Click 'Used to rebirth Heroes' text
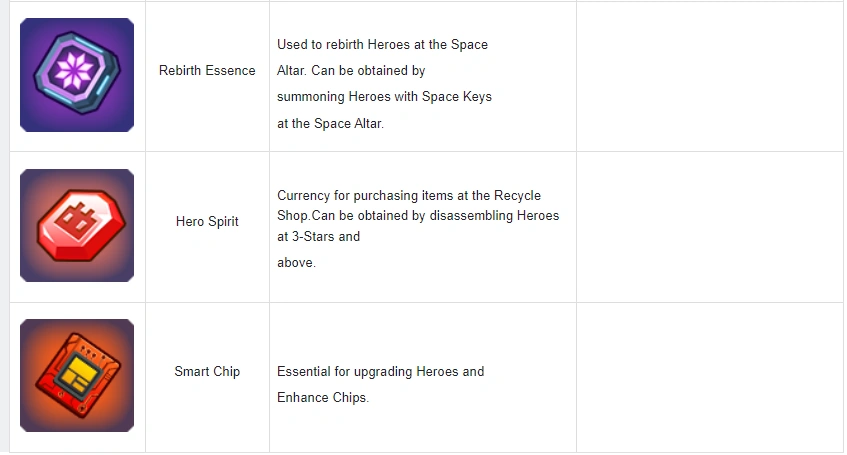 coord(344,45)
